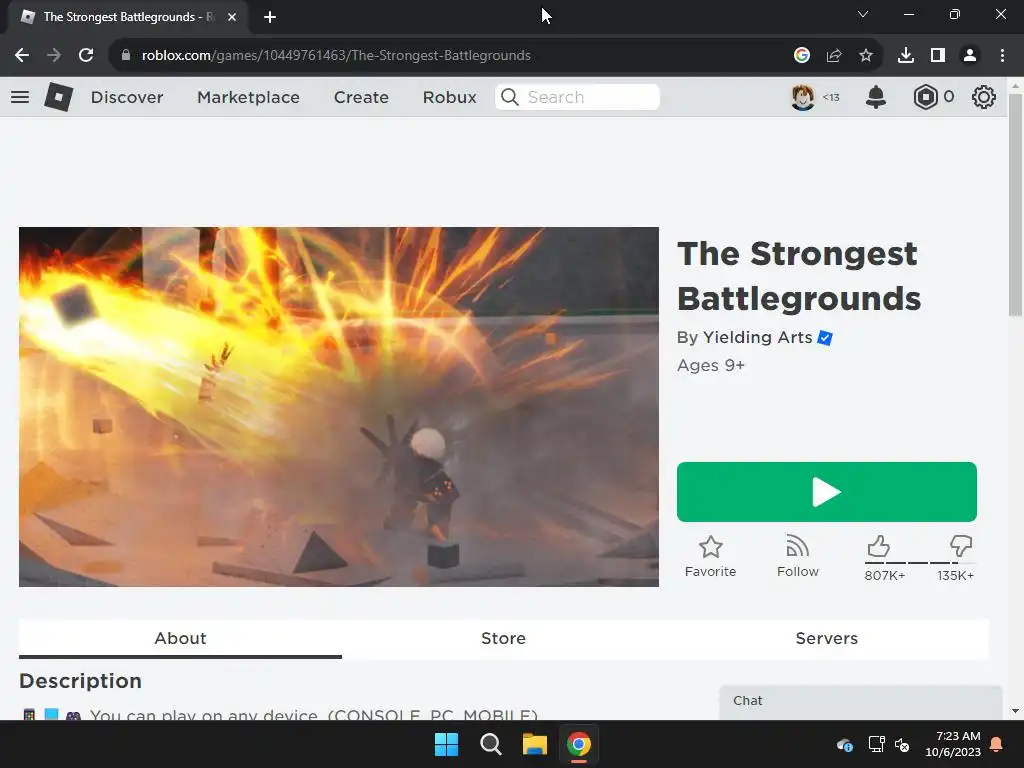Viewport: 1024px width, 768px height.
Task: Open the settings gear menu
Action: tap(984, 97)
